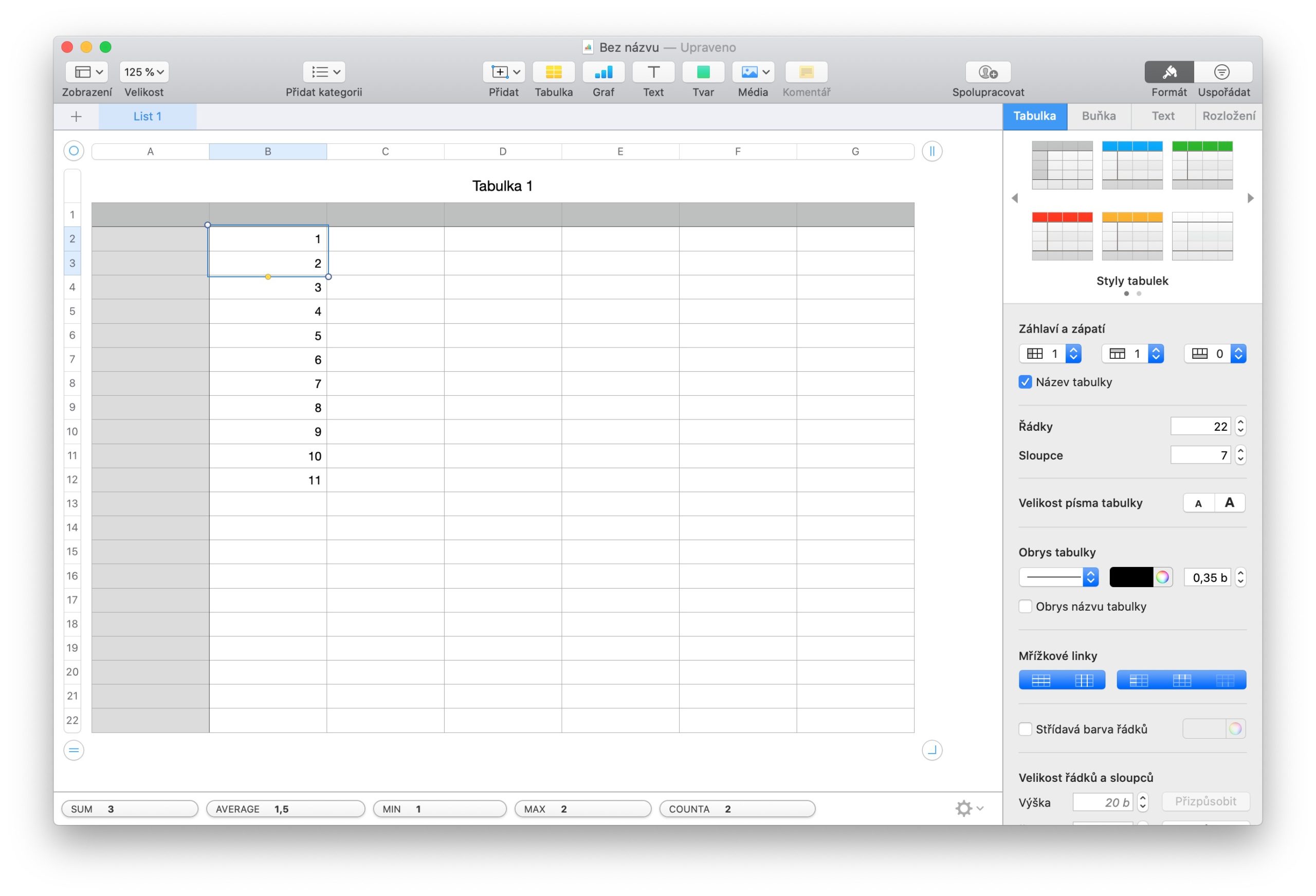Open the table outline line style dropdown
The width and height of the screenshot is (1316, 896).
[x=1058, y=577]
